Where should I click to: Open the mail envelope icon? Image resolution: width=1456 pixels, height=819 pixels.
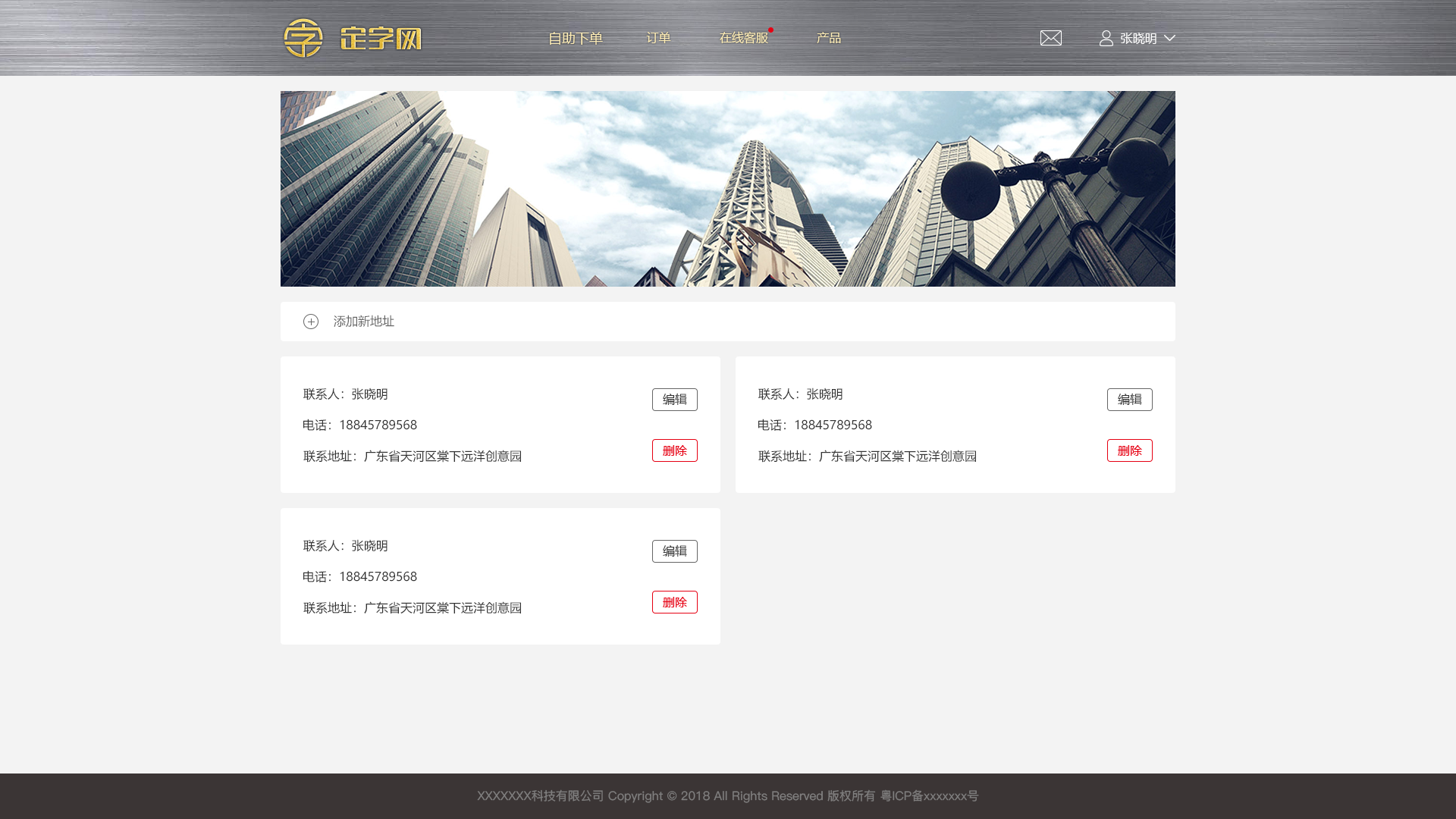pos(1051,38)
